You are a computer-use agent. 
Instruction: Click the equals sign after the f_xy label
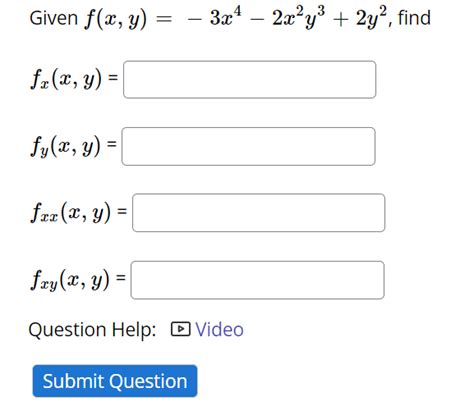click(121, 278)
